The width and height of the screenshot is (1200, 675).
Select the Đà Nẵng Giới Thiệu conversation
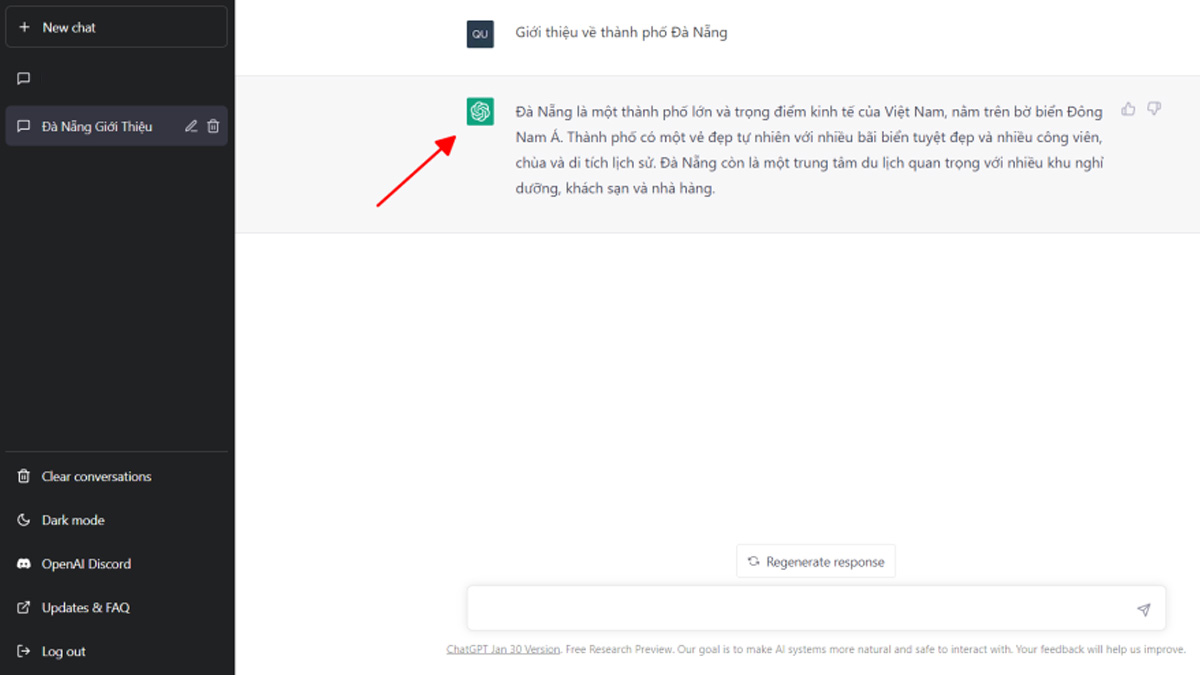(97, 127)
